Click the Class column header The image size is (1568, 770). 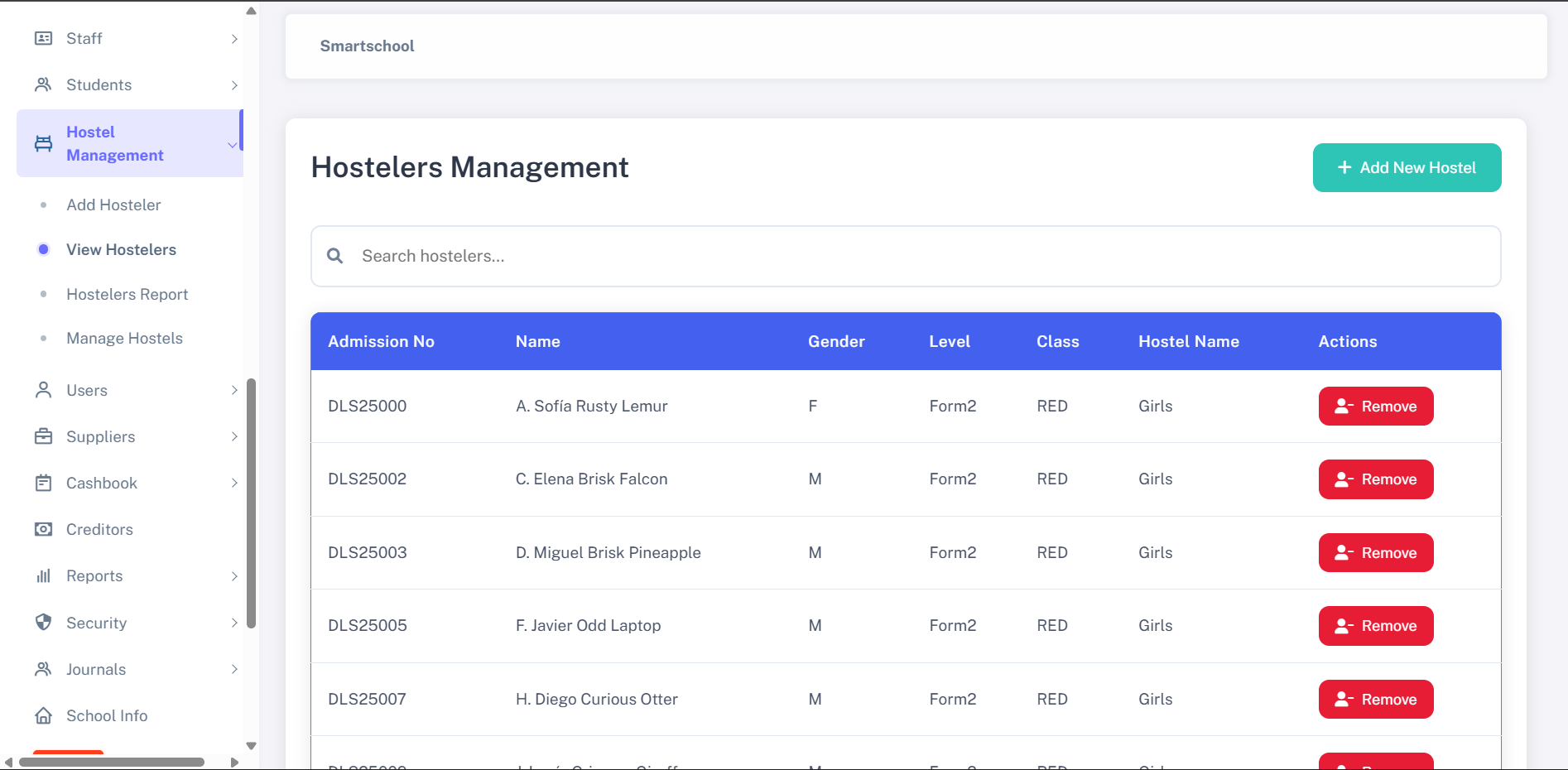tap(1058, 341)
